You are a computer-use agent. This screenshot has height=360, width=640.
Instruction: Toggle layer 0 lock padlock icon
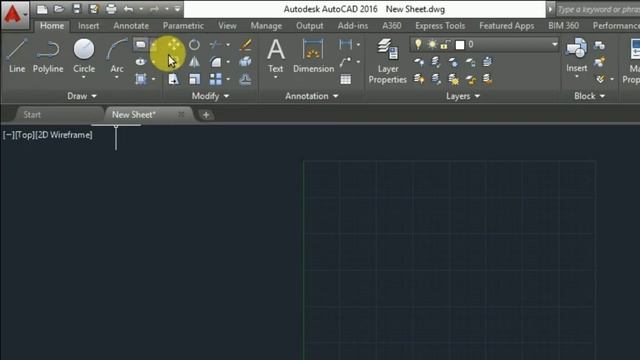click(445, 44)
